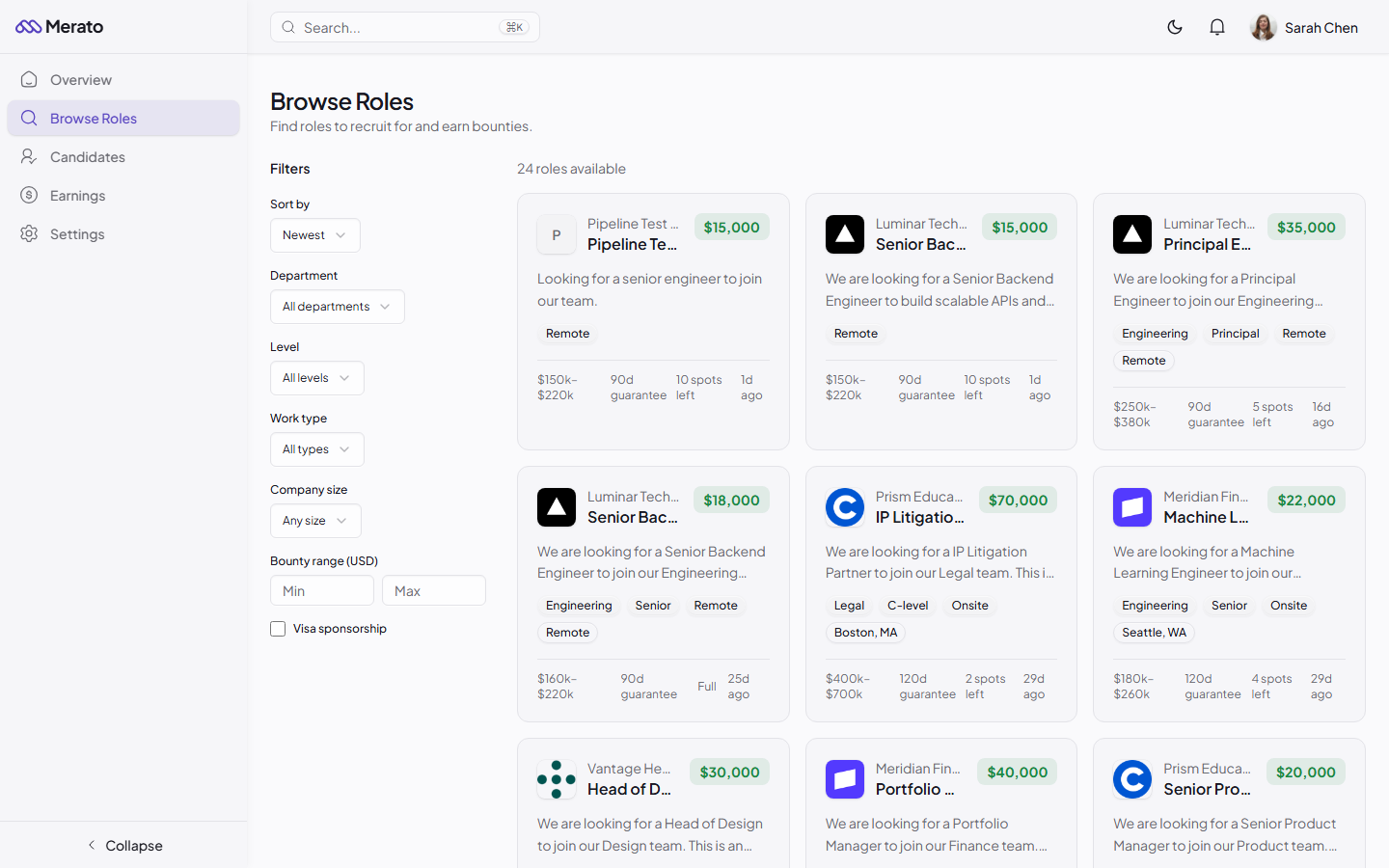Click the Luminar Tech triangle logo
Screen dimensions: 1389x868
pyautogui.click(x=844, y=234)
